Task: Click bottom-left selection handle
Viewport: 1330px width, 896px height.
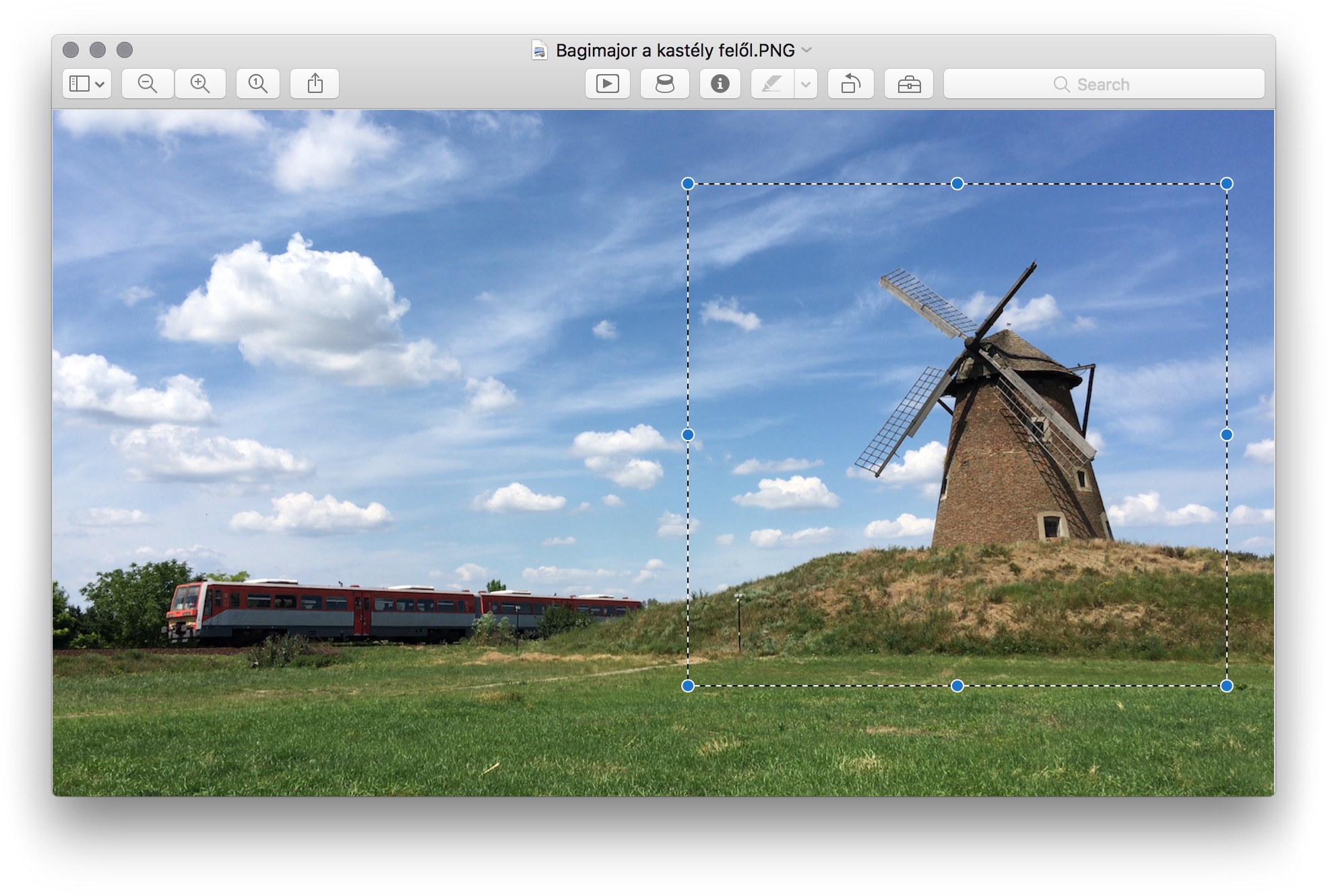Action: pyautogui.click(x=688, y=686)
